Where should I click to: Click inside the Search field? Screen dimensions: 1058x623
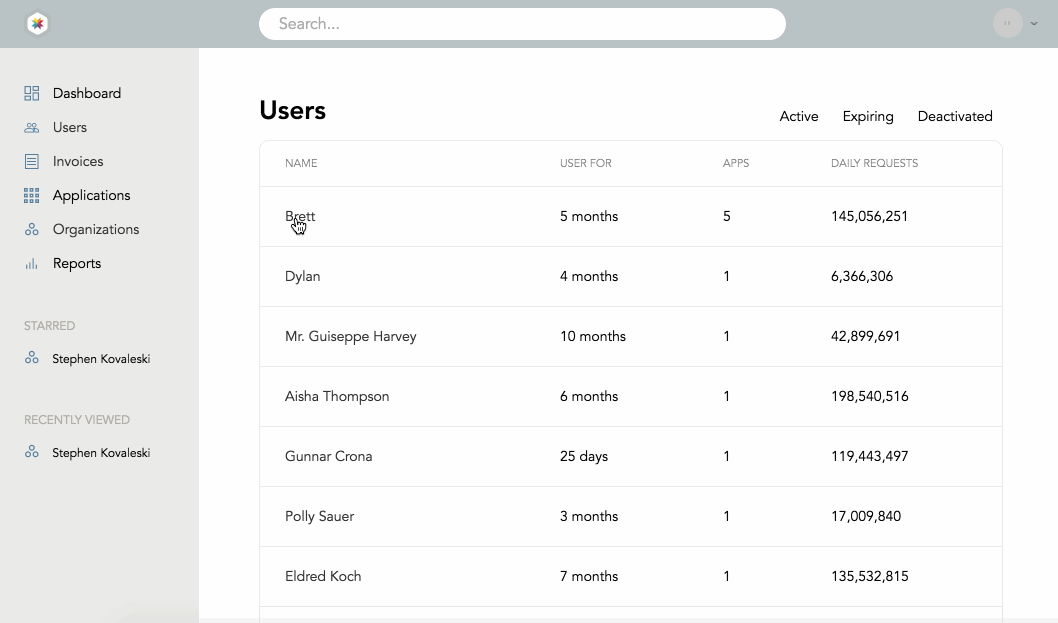(x=522, y=23)
